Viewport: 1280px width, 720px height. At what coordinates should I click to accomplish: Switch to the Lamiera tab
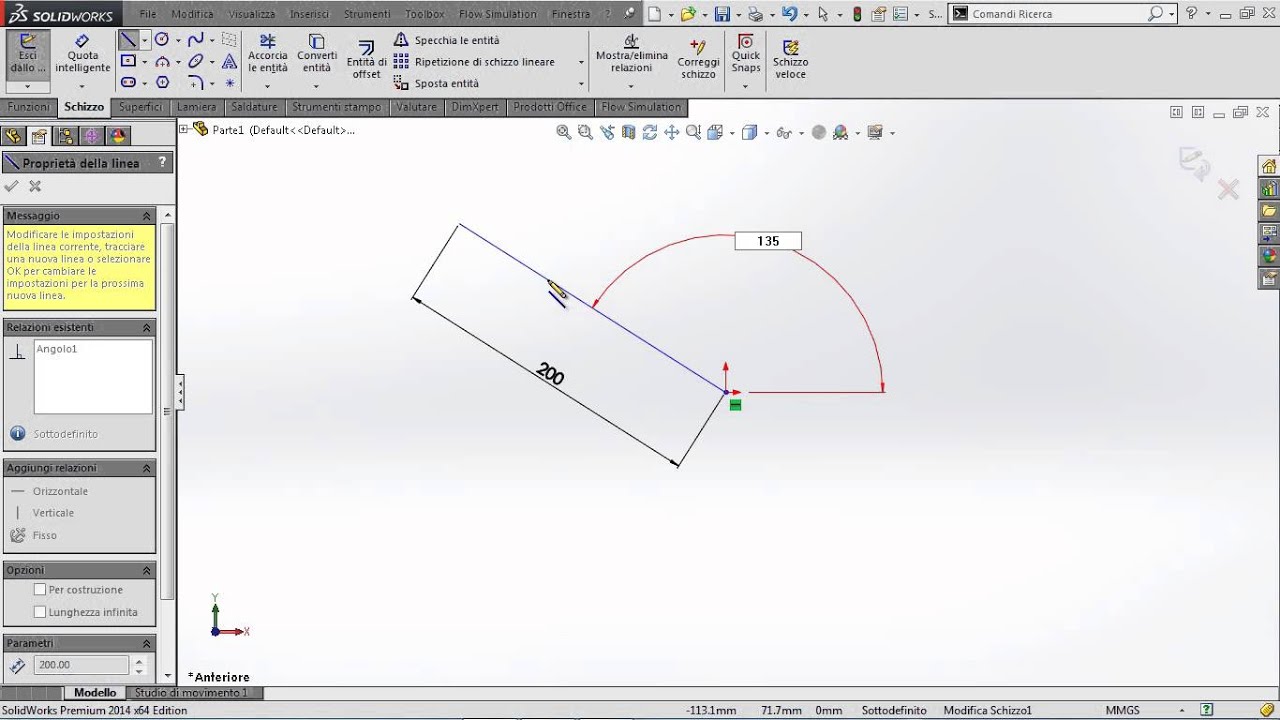pos(196,107)
